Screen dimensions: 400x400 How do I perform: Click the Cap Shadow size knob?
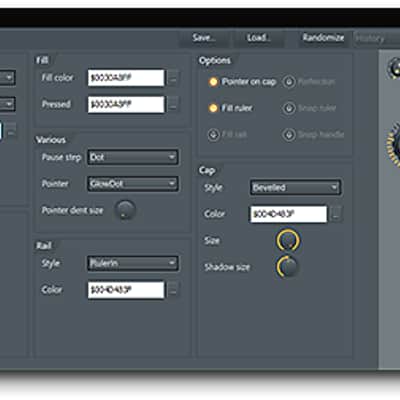click(288, 267)
